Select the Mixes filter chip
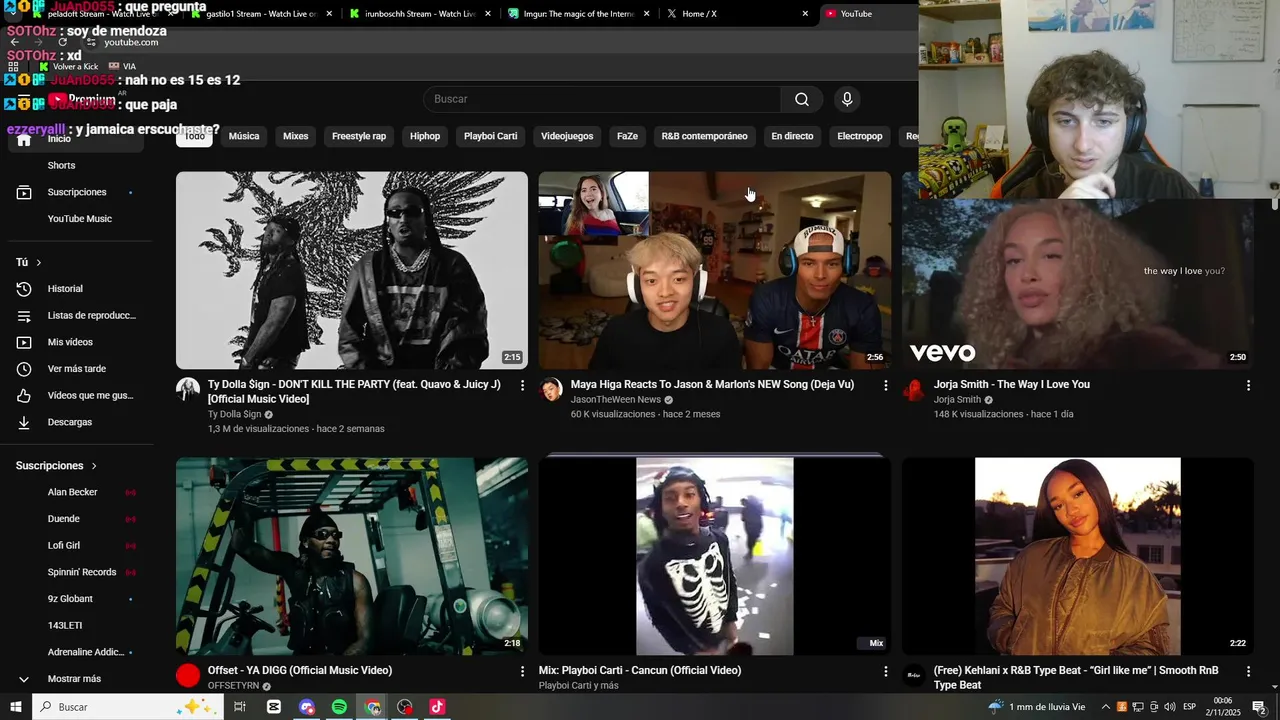The image size is (1280, 720). (x=296, y=136)
